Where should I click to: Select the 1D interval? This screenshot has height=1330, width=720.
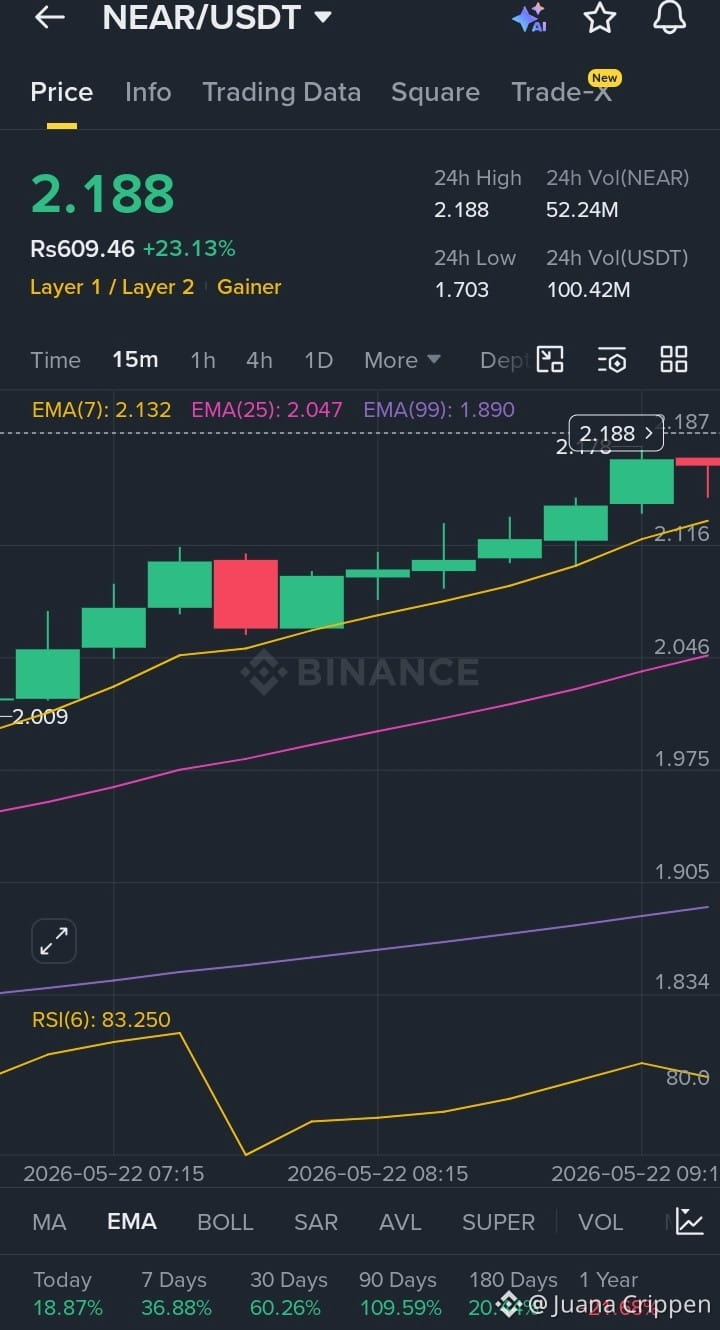tap(318, 360)
